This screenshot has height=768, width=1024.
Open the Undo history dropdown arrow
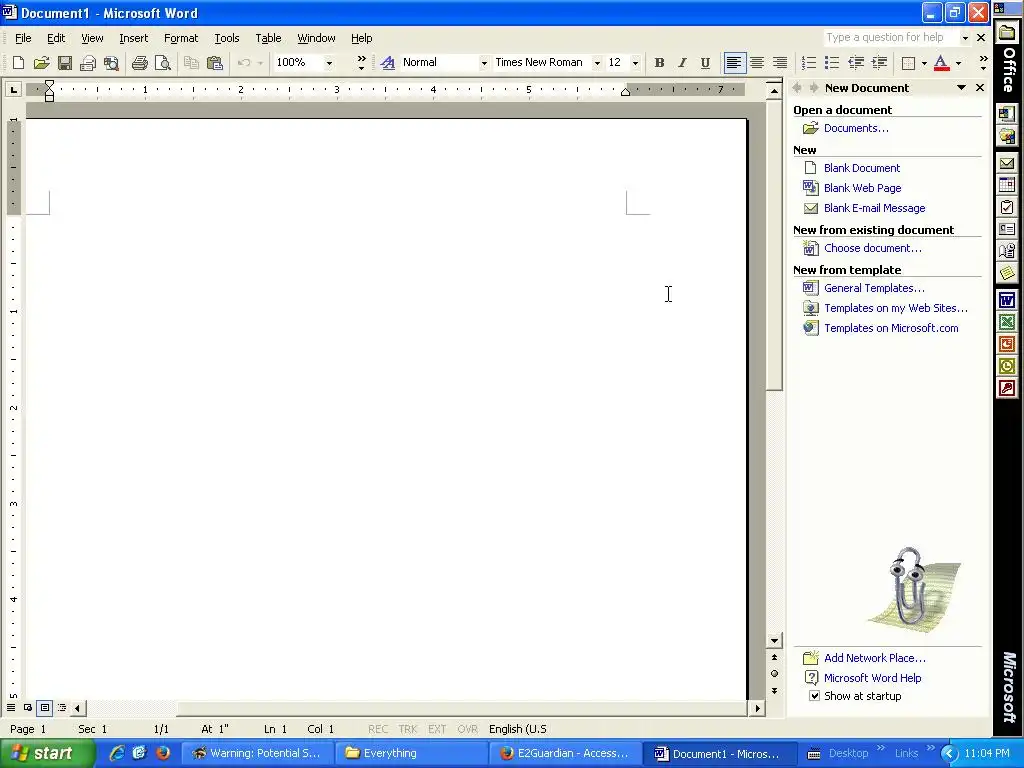coord(260,63)
